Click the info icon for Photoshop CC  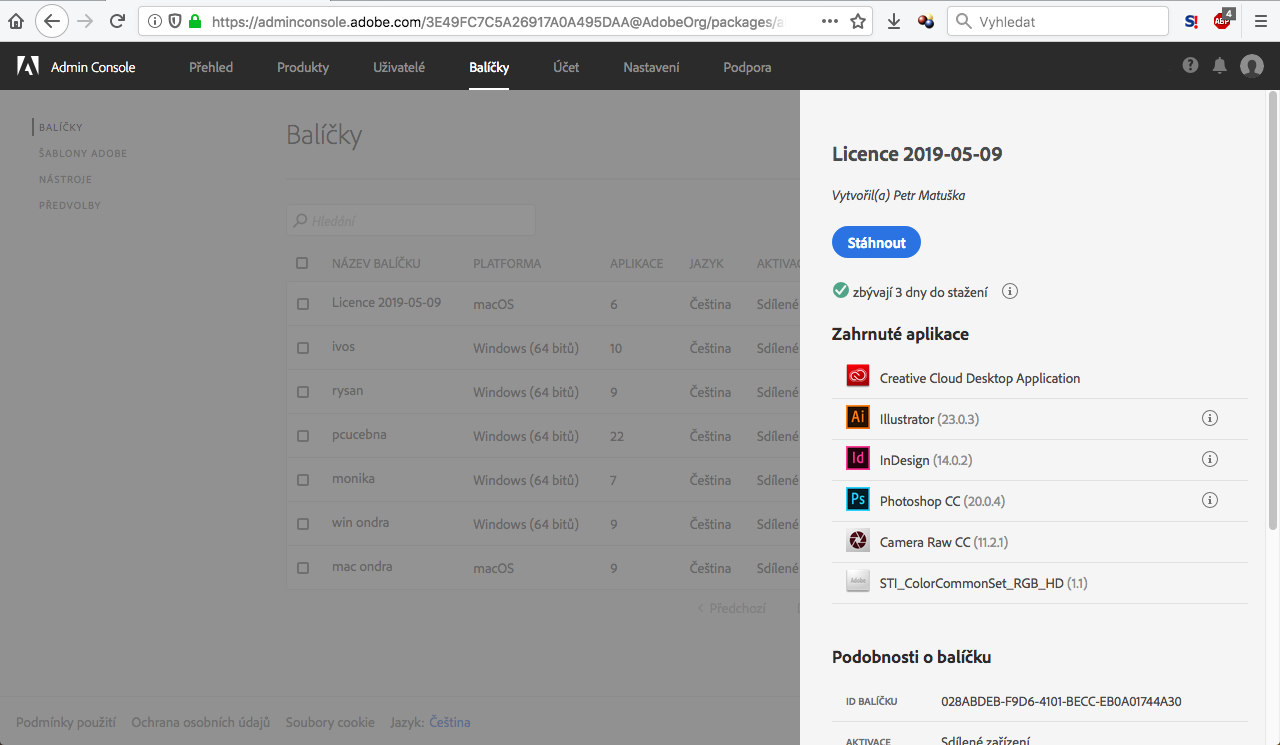tap(1209, 500)
